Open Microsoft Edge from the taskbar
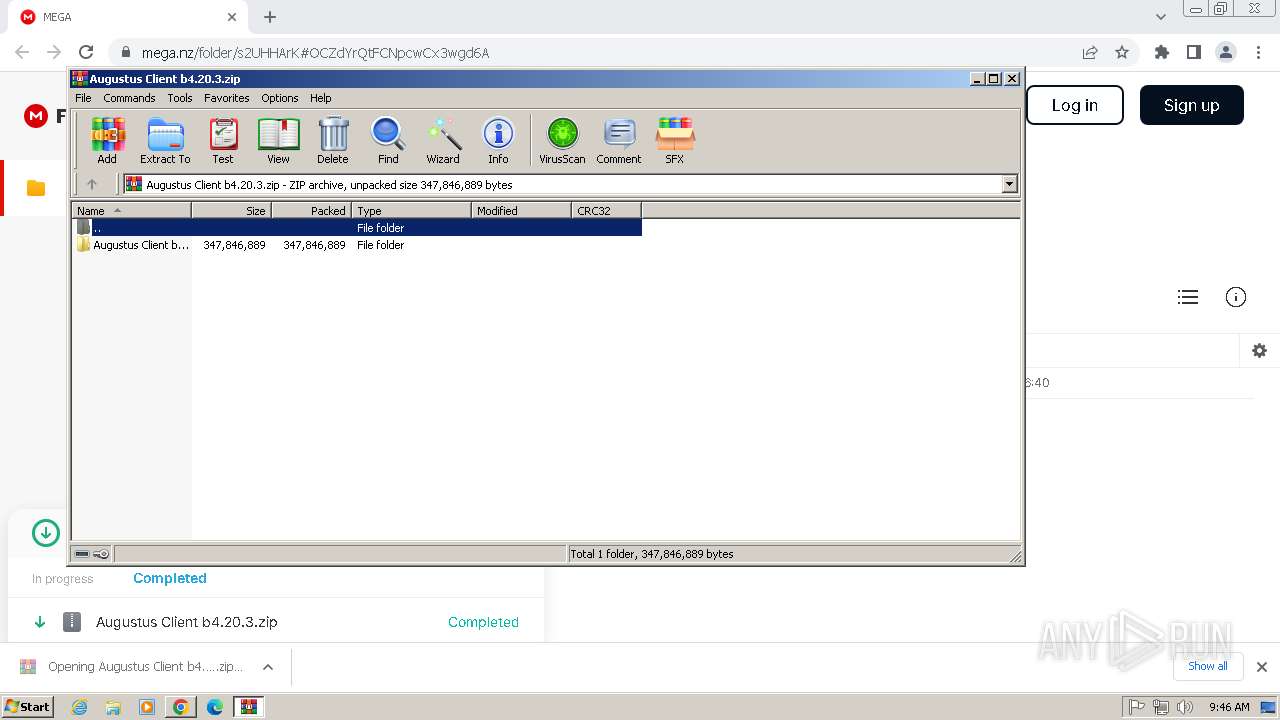 click(x=214, y=707)
